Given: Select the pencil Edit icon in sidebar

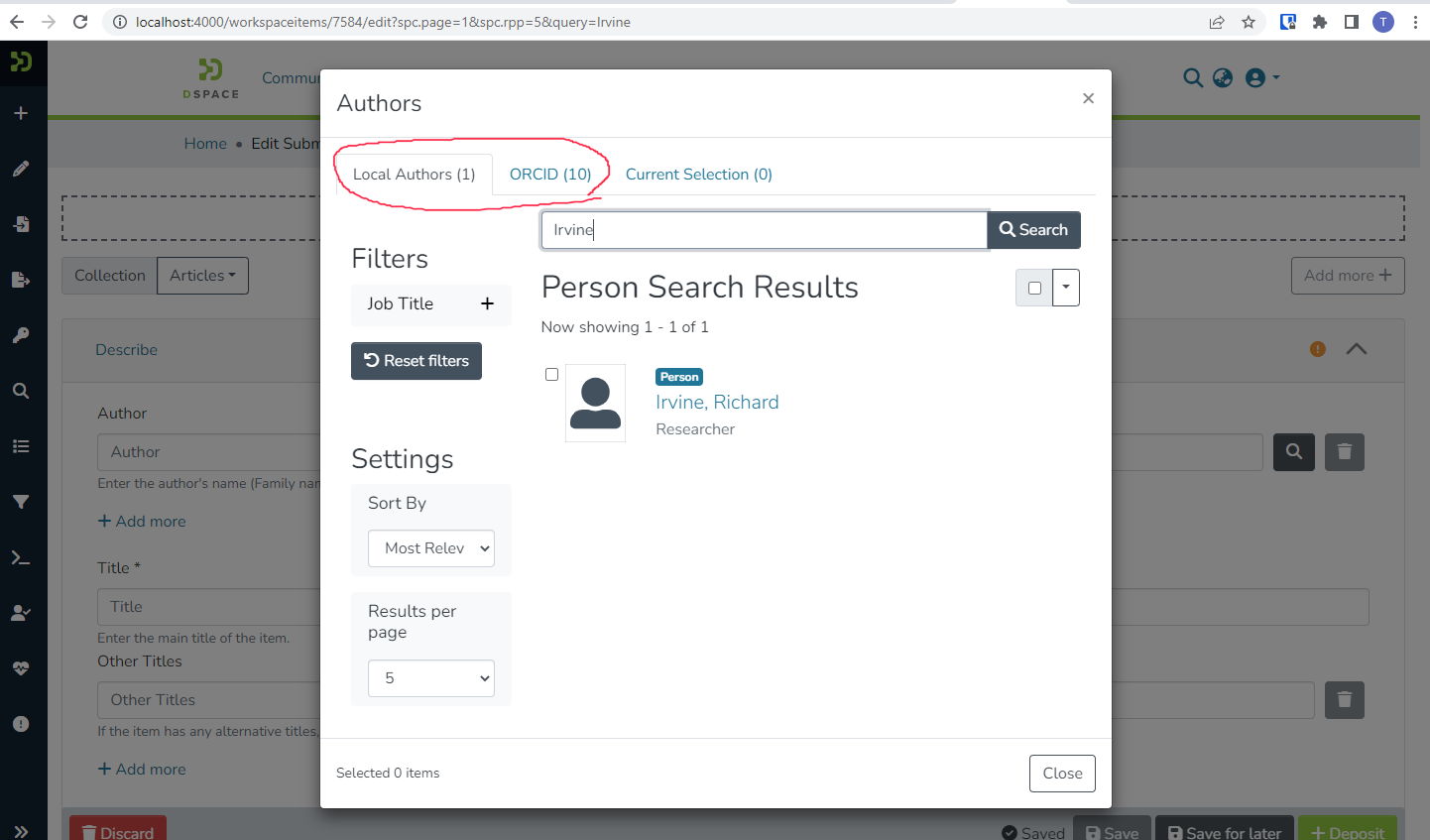Looking at the screenshot, I should click(x=22, y=168).
